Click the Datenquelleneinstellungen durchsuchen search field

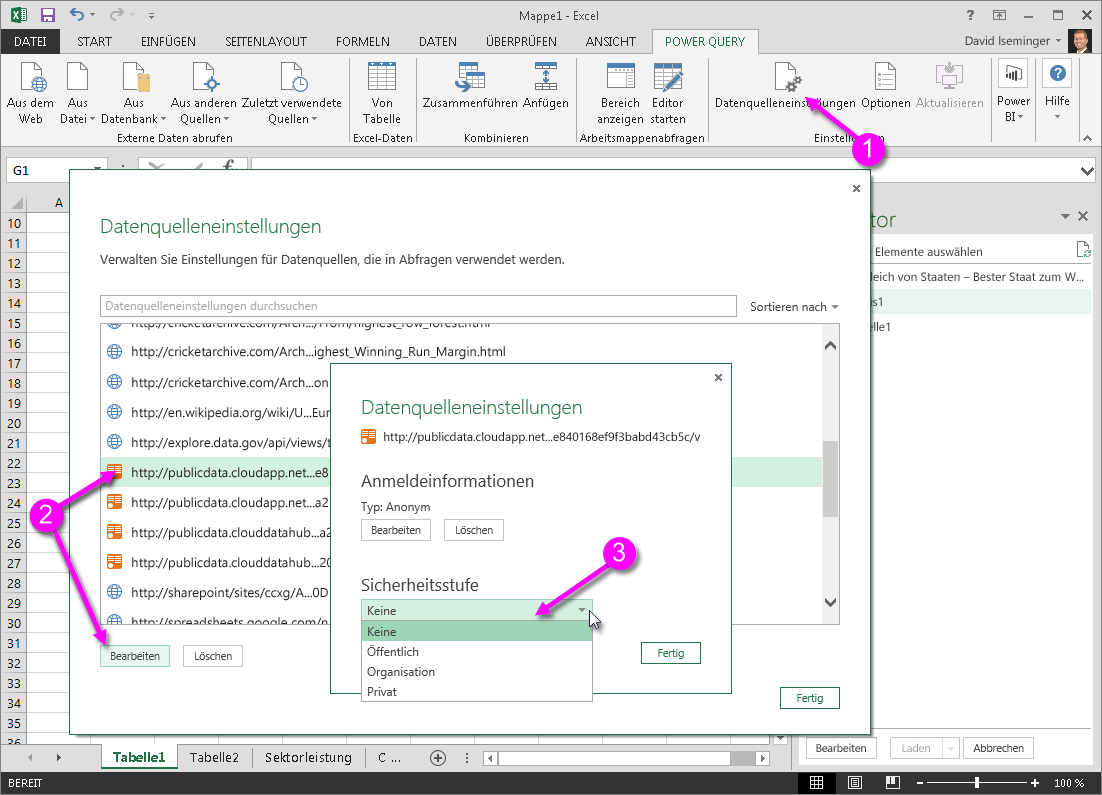pos(418,306)
